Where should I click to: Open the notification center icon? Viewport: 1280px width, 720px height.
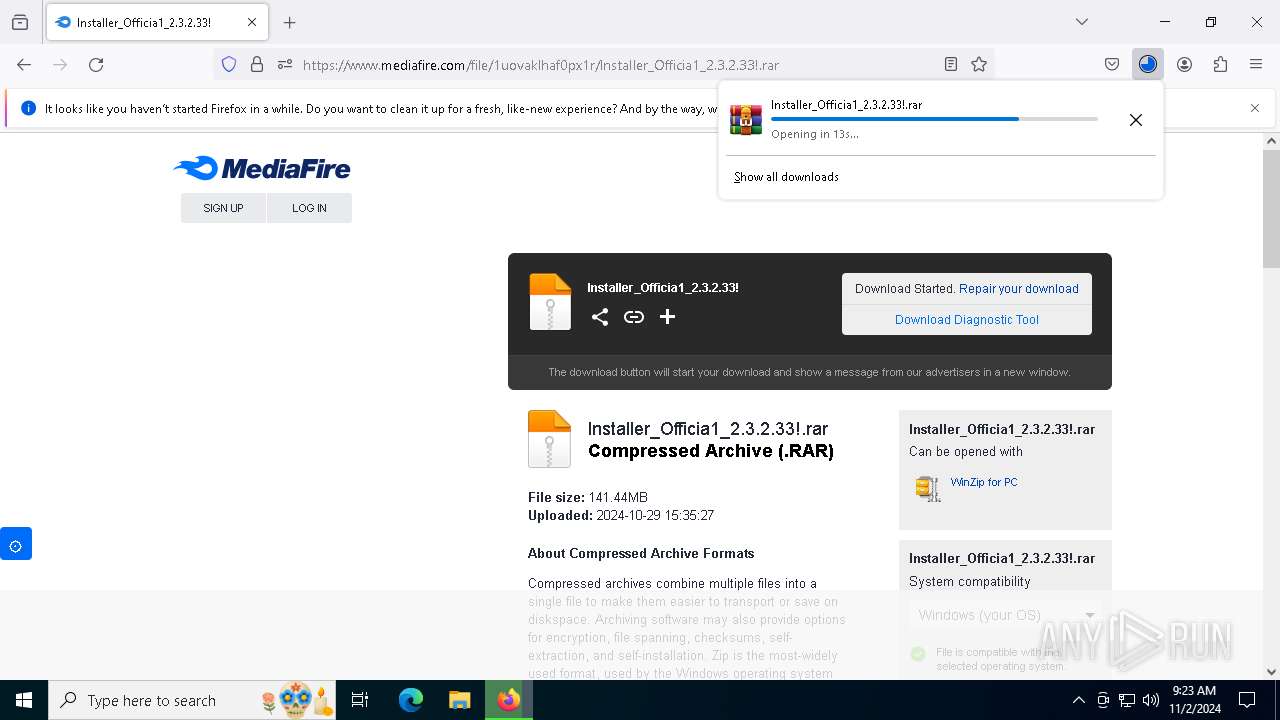tap(1247, 700)
